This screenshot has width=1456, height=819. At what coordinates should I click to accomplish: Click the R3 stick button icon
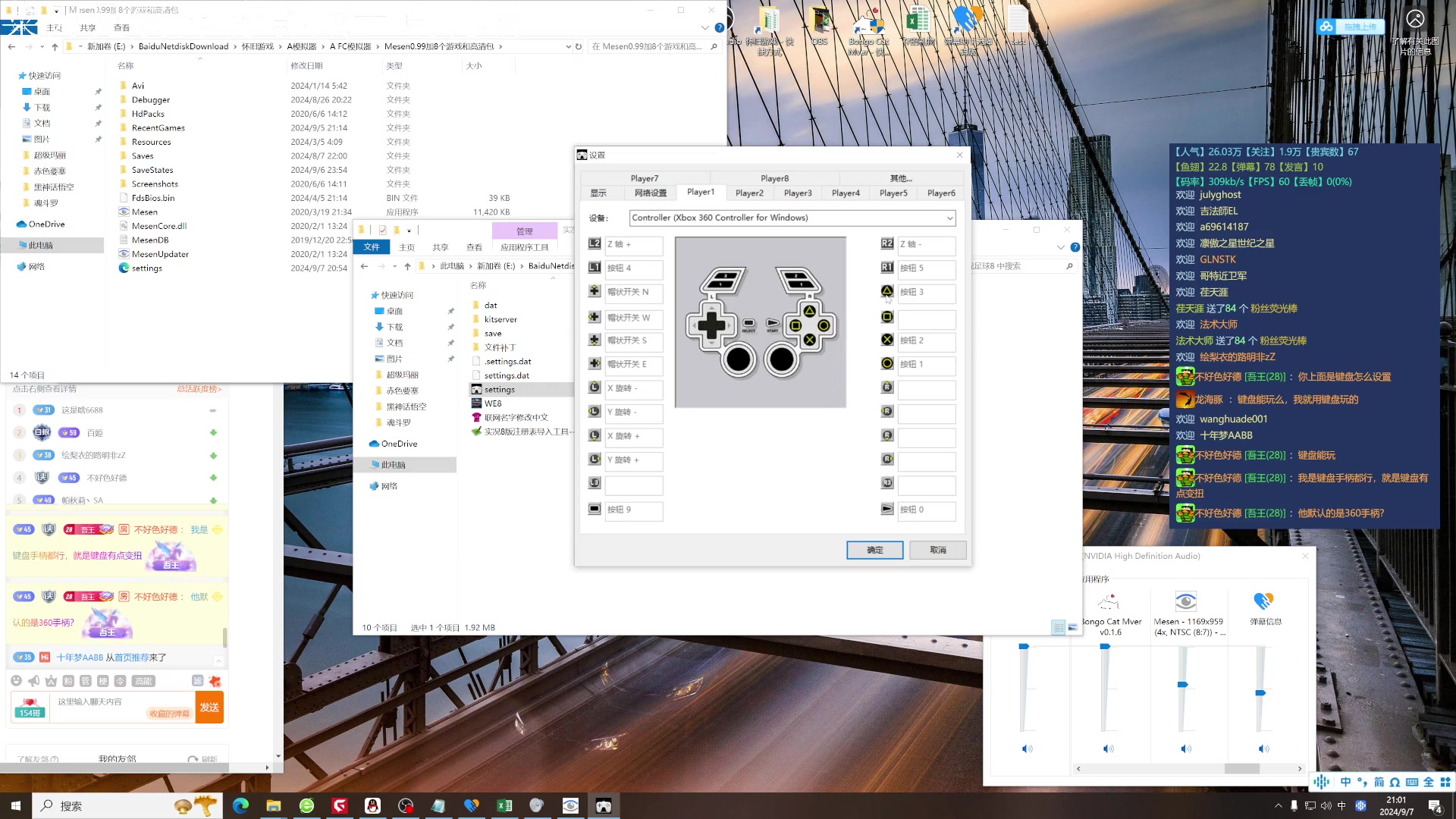886,483
